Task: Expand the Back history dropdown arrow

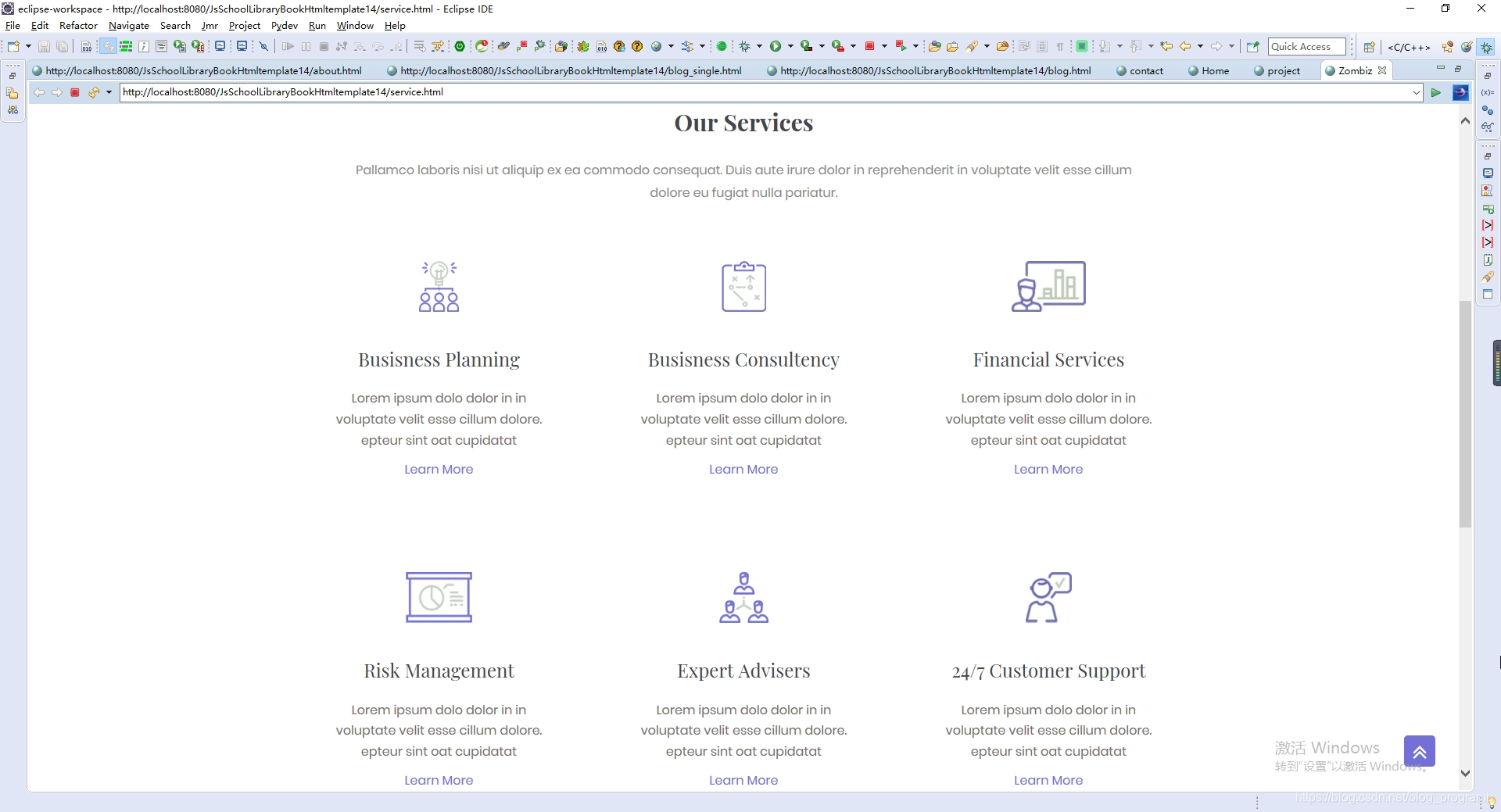Action: [1200, 46]
